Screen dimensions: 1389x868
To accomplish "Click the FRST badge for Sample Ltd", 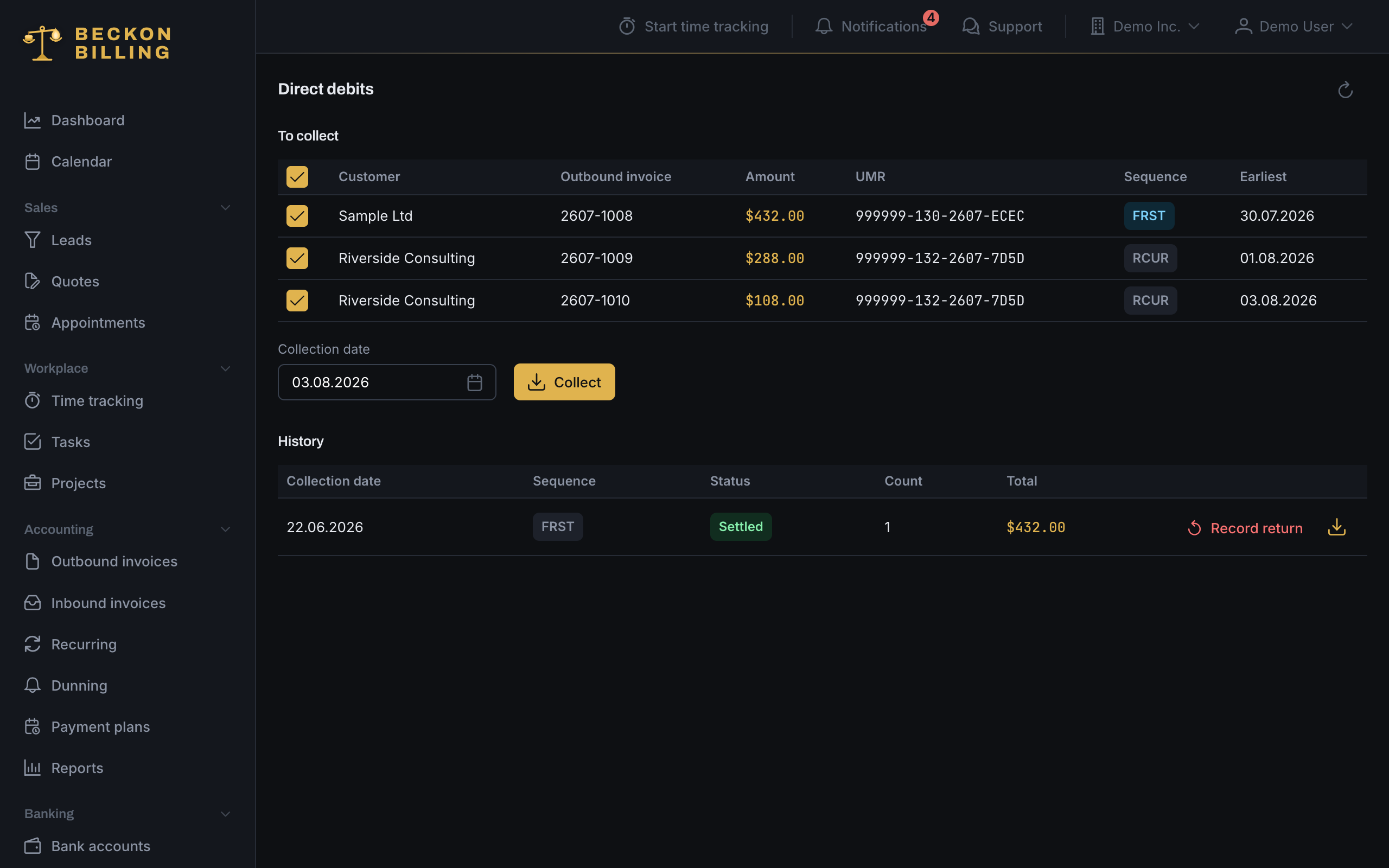I will (x=1149, y=216).
